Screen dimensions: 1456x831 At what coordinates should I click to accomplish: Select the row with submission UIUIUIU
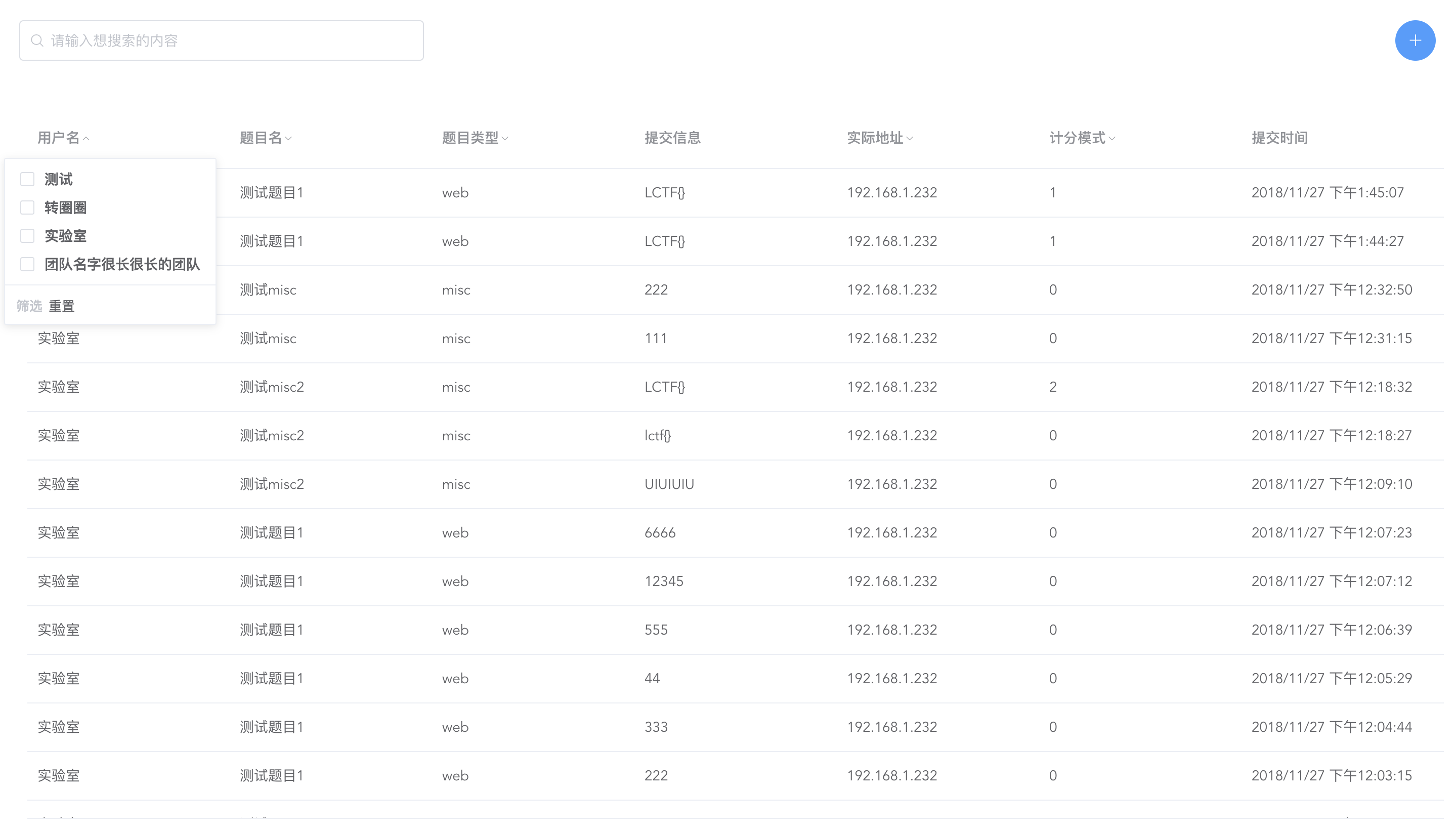tap(669, 484)
